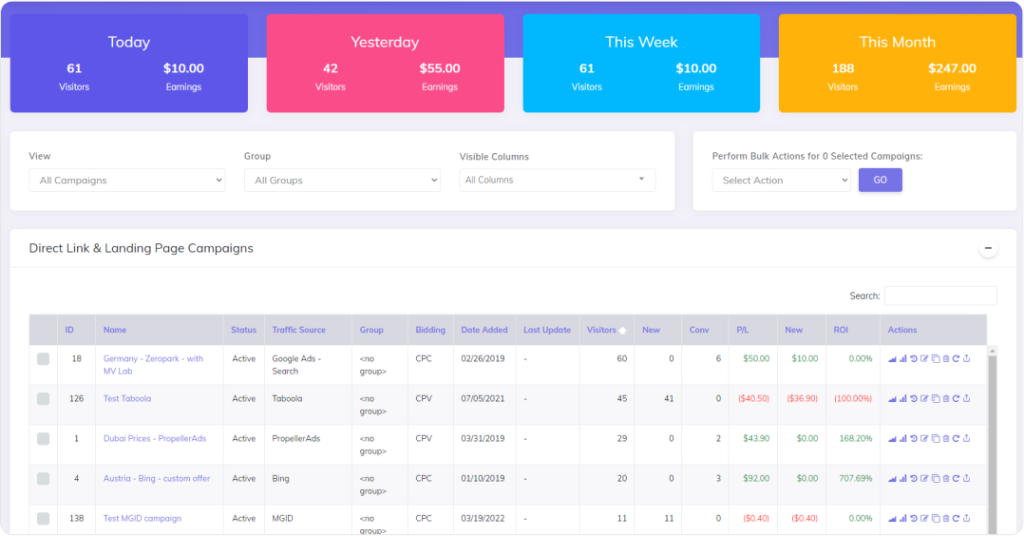
Task: Open the Test MGID campaign link
Action: pyautogui.click(x=142, y=518)
